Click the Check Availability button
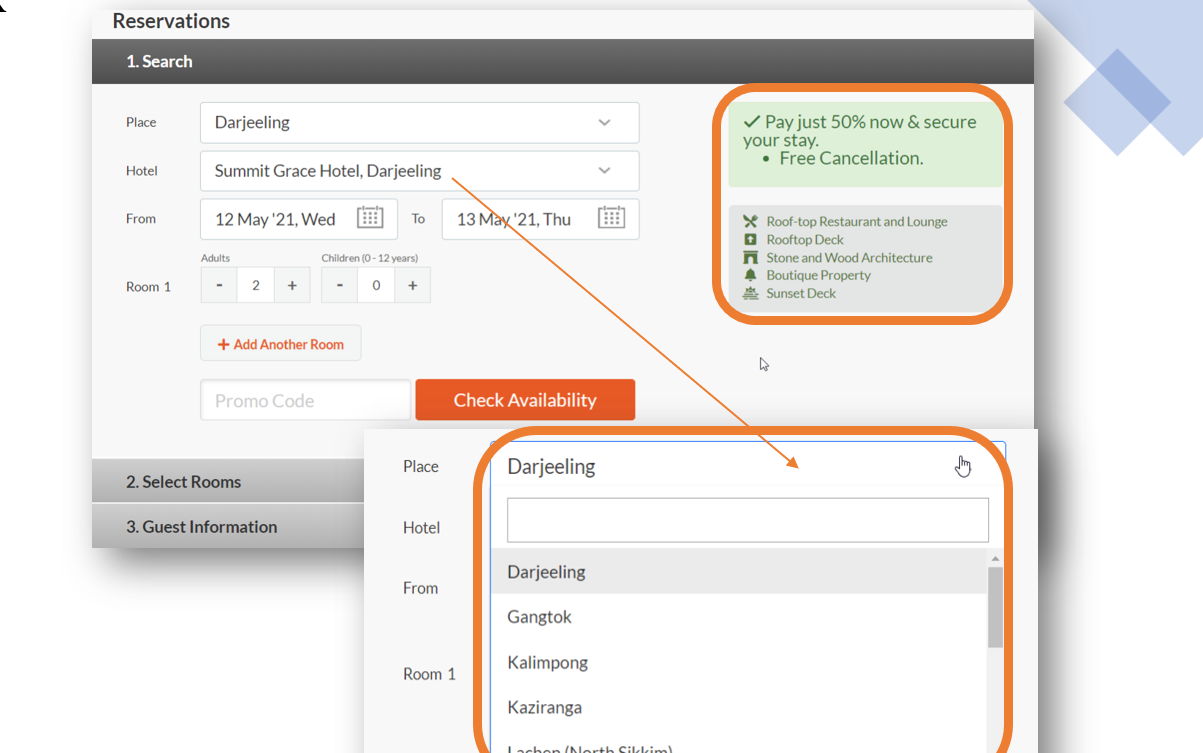1203x753 pixels. [x=525, y=400]
